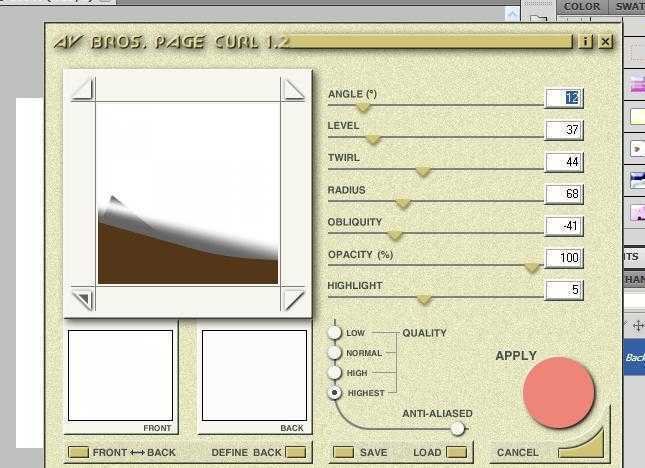Click the Level slider handle
Screen dimensions: 645x468
coord(373,140)
